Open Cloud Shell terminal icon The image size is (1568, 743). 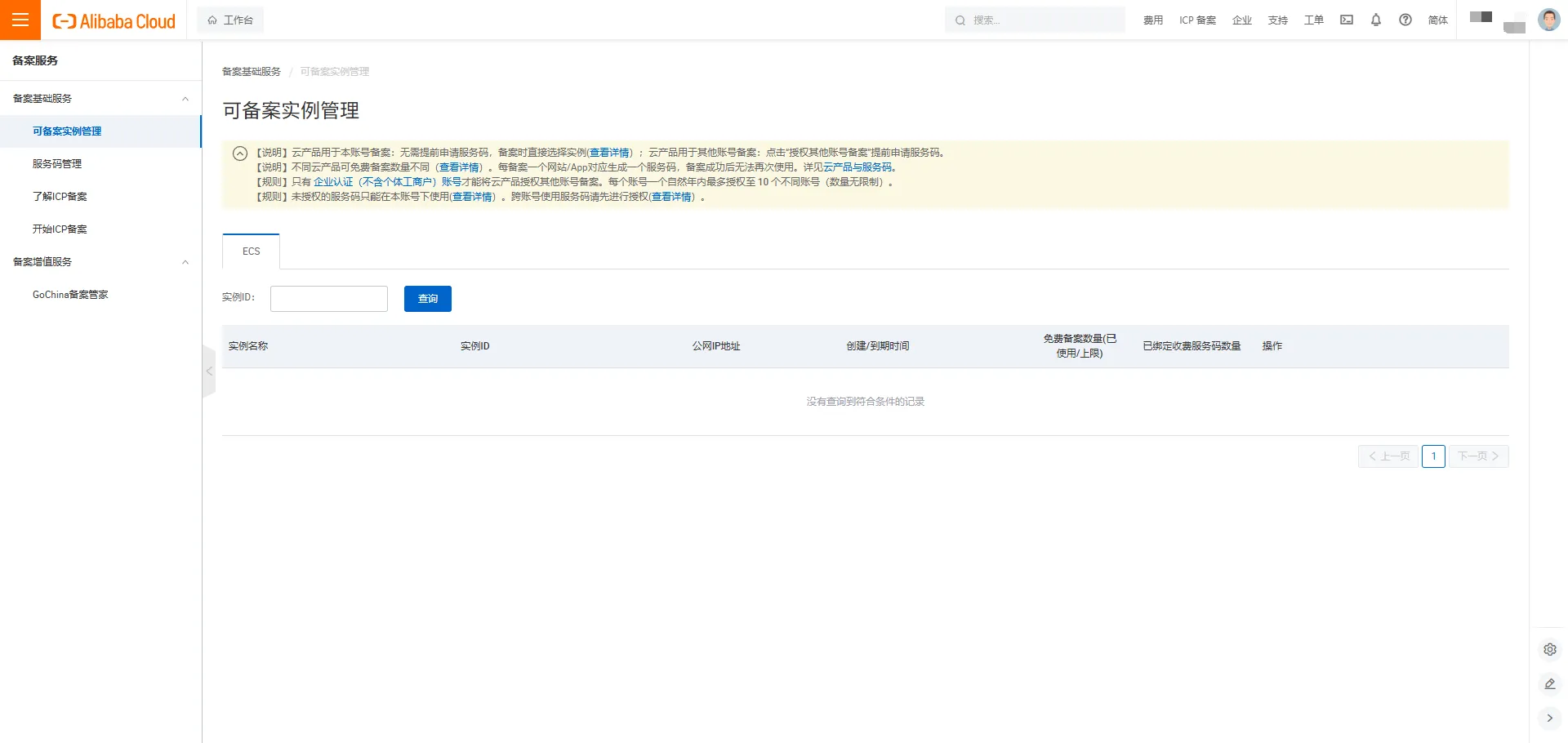[1347, 20]
